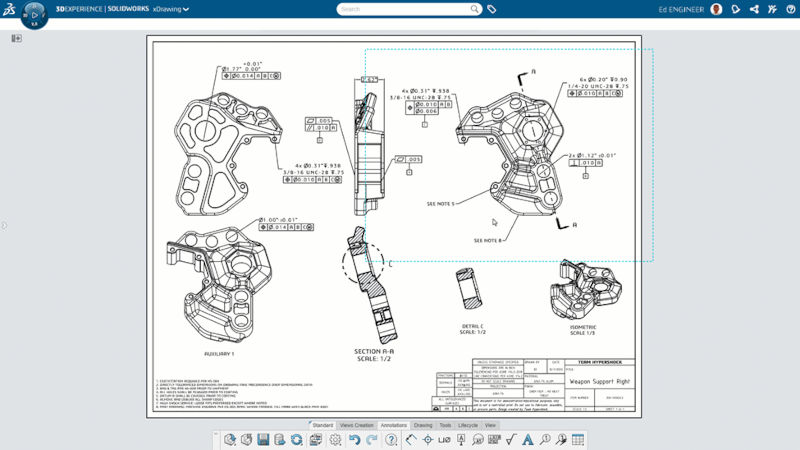
Task: Toggle the left side panel icon
Action: [x=16, y=38]
